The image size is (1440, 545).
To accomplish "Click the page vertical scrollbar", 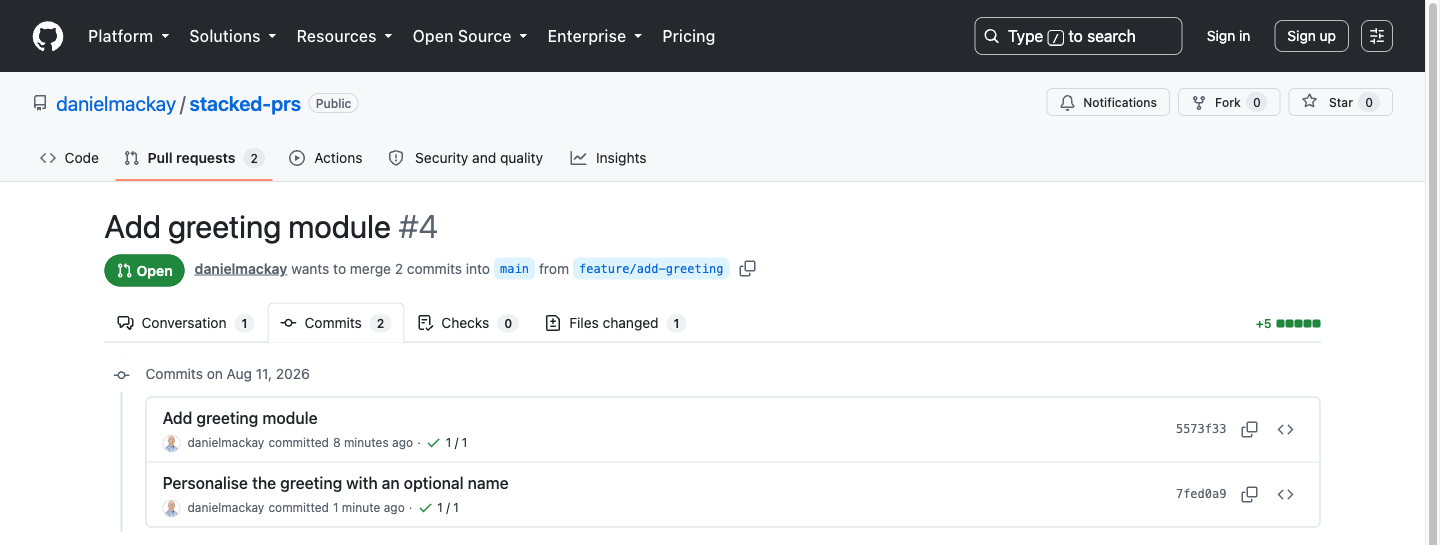I will [1432, 272].
